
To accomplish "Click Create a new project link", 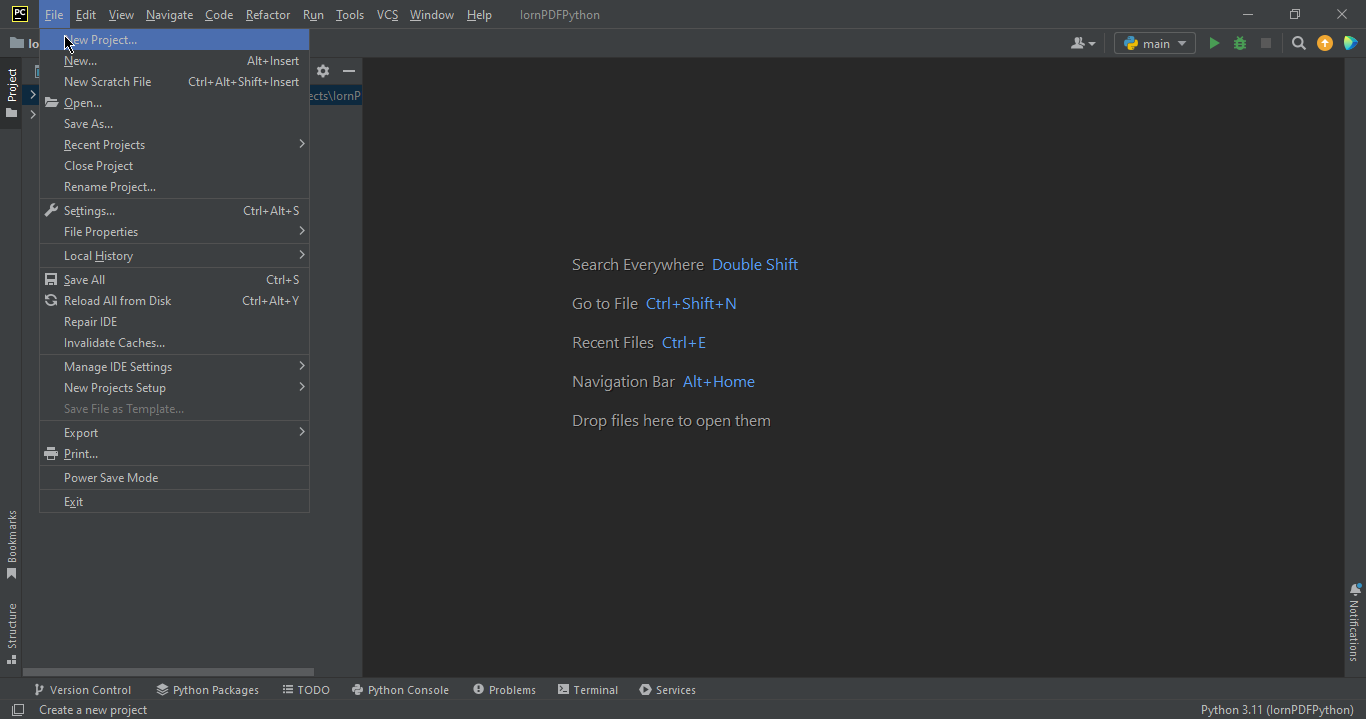I will click(92, 709).
